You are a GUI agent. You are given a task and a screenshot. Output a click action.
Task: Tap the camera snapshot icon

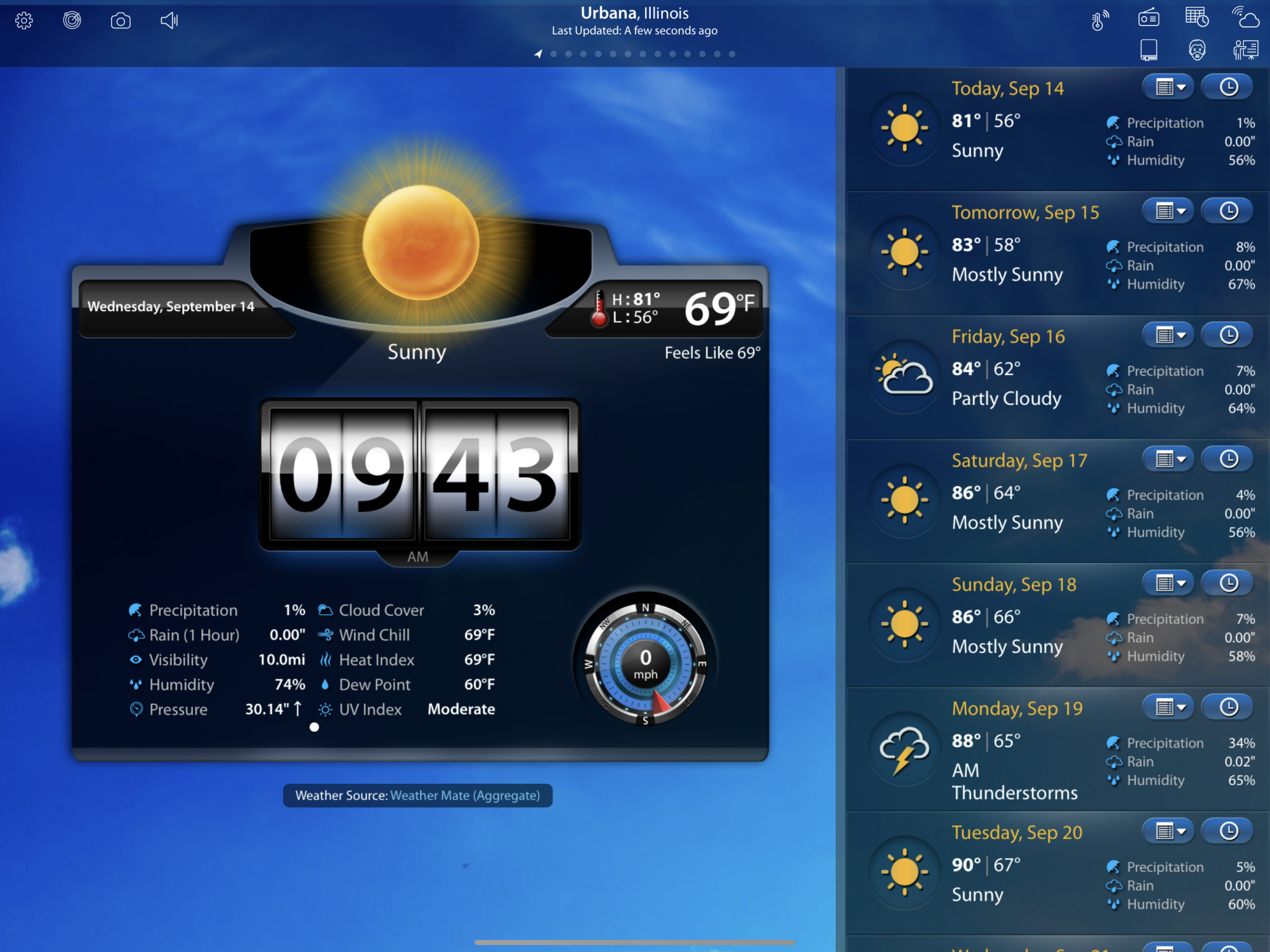(121, 21)
